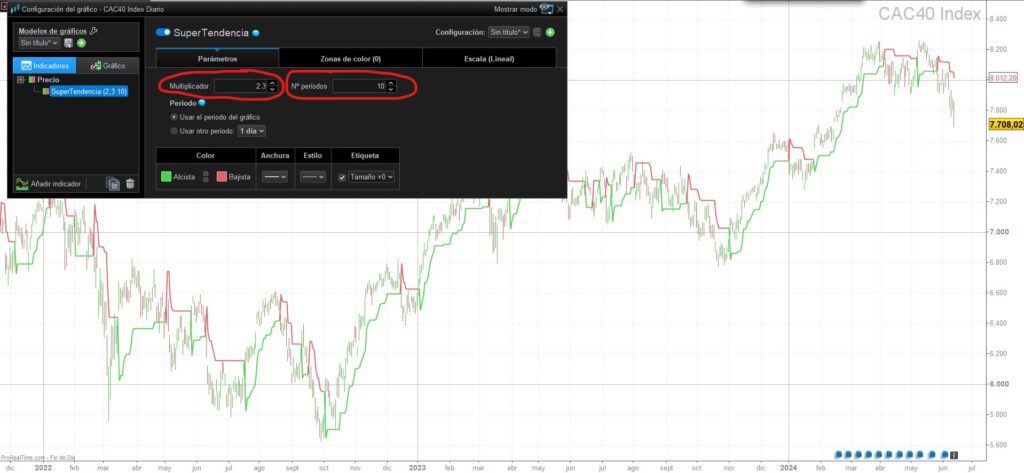Pick the red Bajista color swatch
Screen dimensions: 1024x473
[221, 176]
